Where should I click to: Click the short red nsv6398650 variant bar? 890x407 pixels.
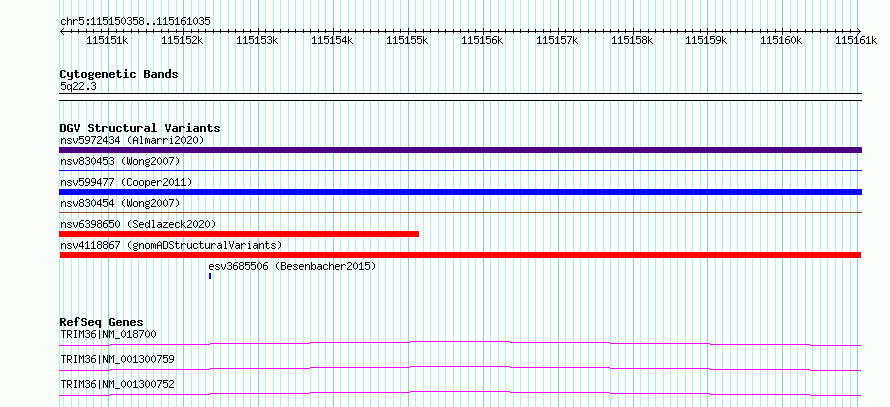(239, 234)
